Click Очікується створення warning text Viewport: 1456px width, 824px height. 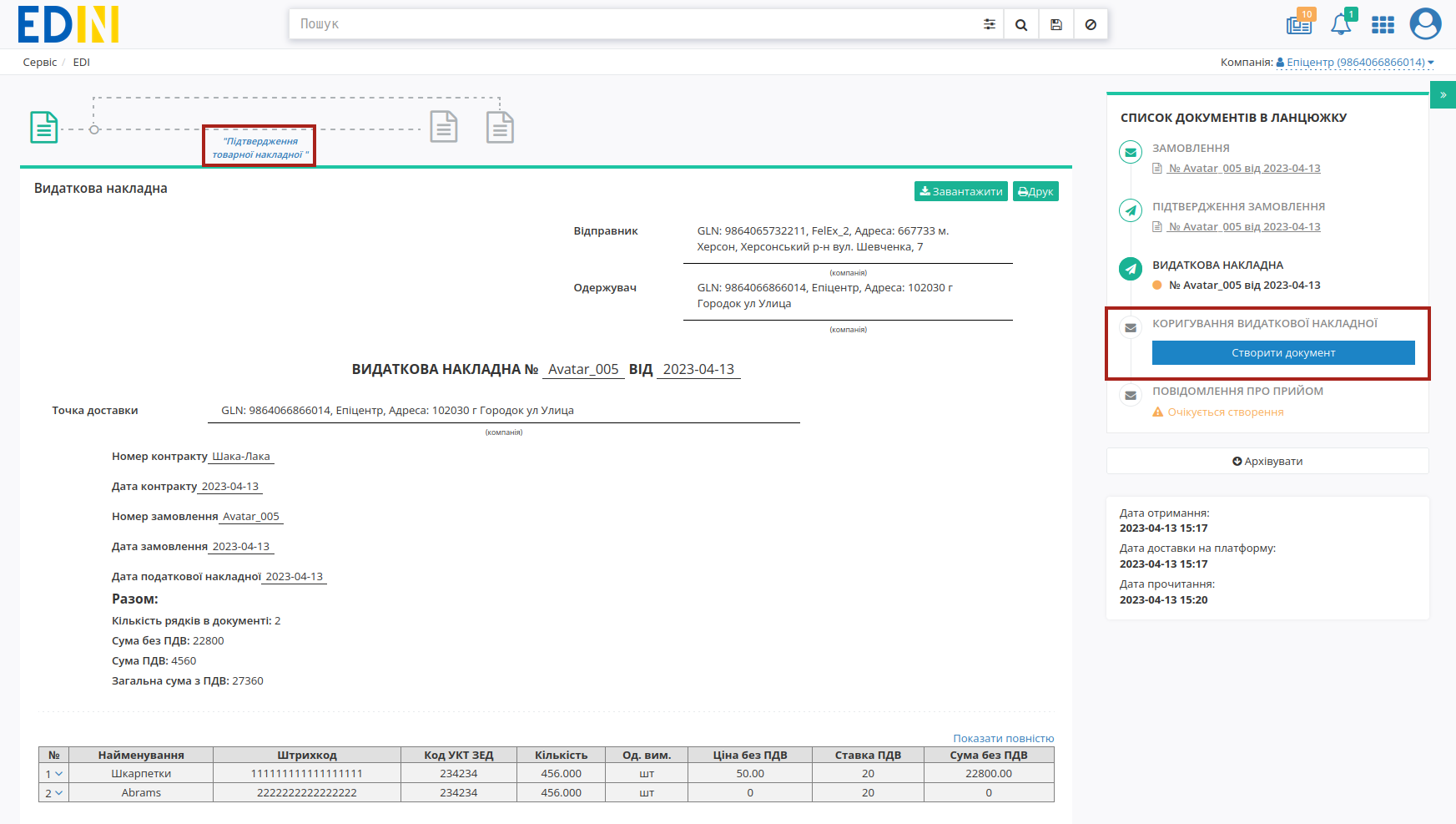(1225, 412)
